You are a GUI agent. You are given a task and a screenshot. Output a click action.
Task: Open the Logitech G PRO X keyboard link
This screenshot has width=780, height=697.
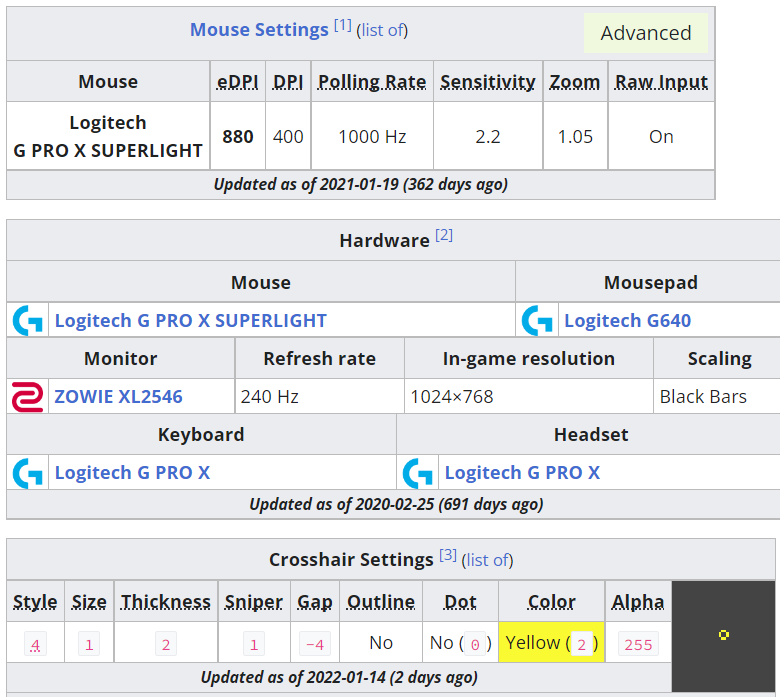point(132,473)
